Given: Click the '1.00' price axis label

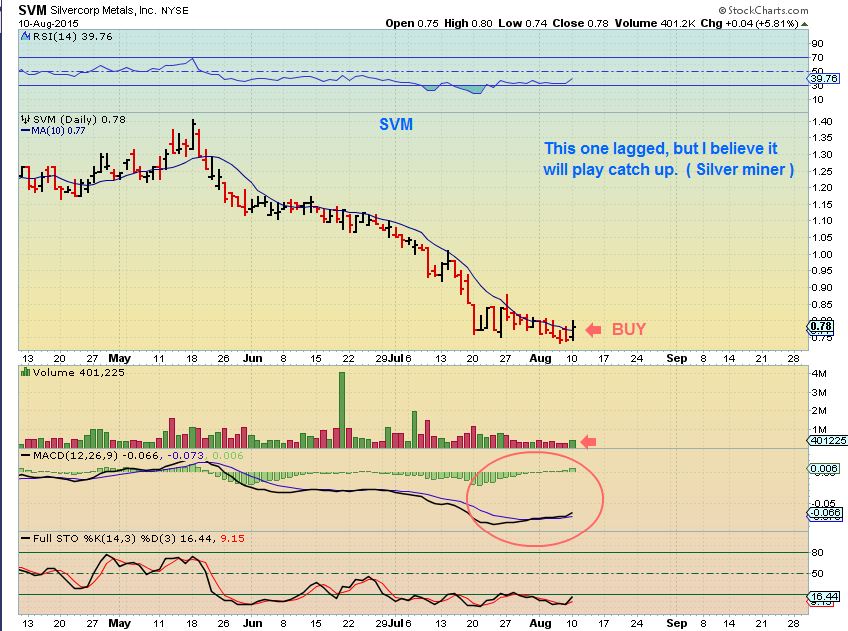Looking at the screenshot, I should tap(822, 255).
